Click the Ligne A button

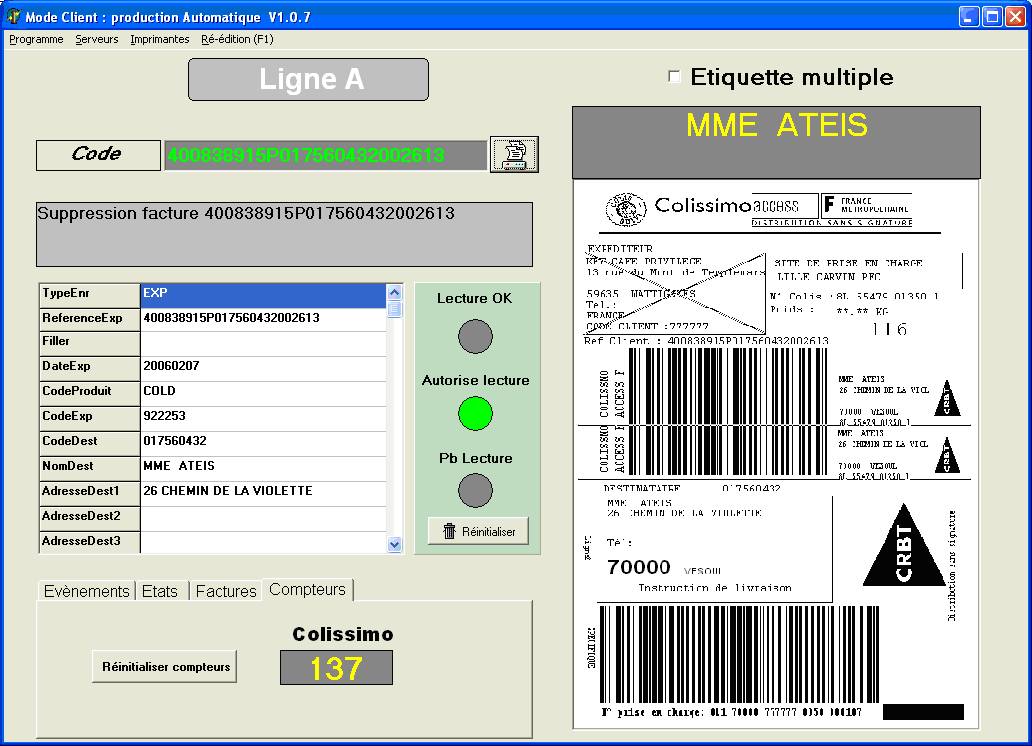[308, 80]
